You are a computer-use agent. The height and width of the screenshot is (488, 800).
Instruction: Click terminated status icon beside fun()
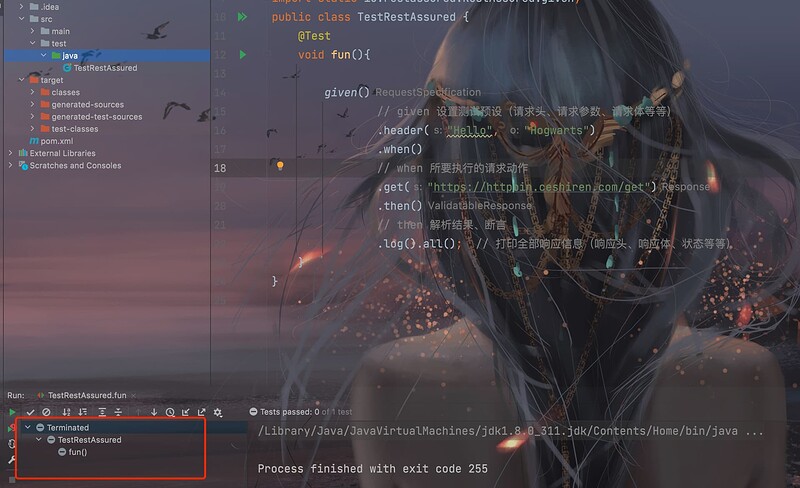click(62, 452)
